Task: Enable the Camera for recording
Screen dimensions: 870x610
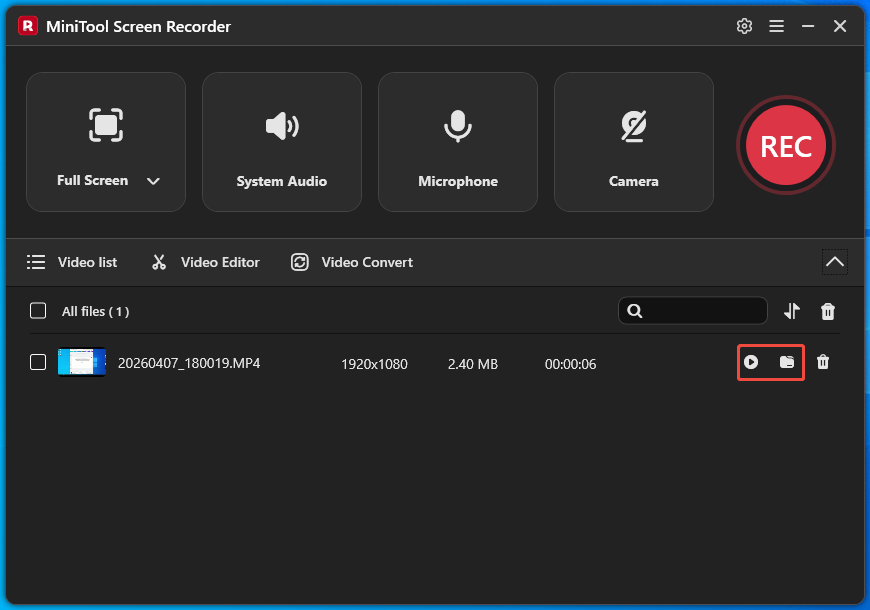Action: pos(633,126)
